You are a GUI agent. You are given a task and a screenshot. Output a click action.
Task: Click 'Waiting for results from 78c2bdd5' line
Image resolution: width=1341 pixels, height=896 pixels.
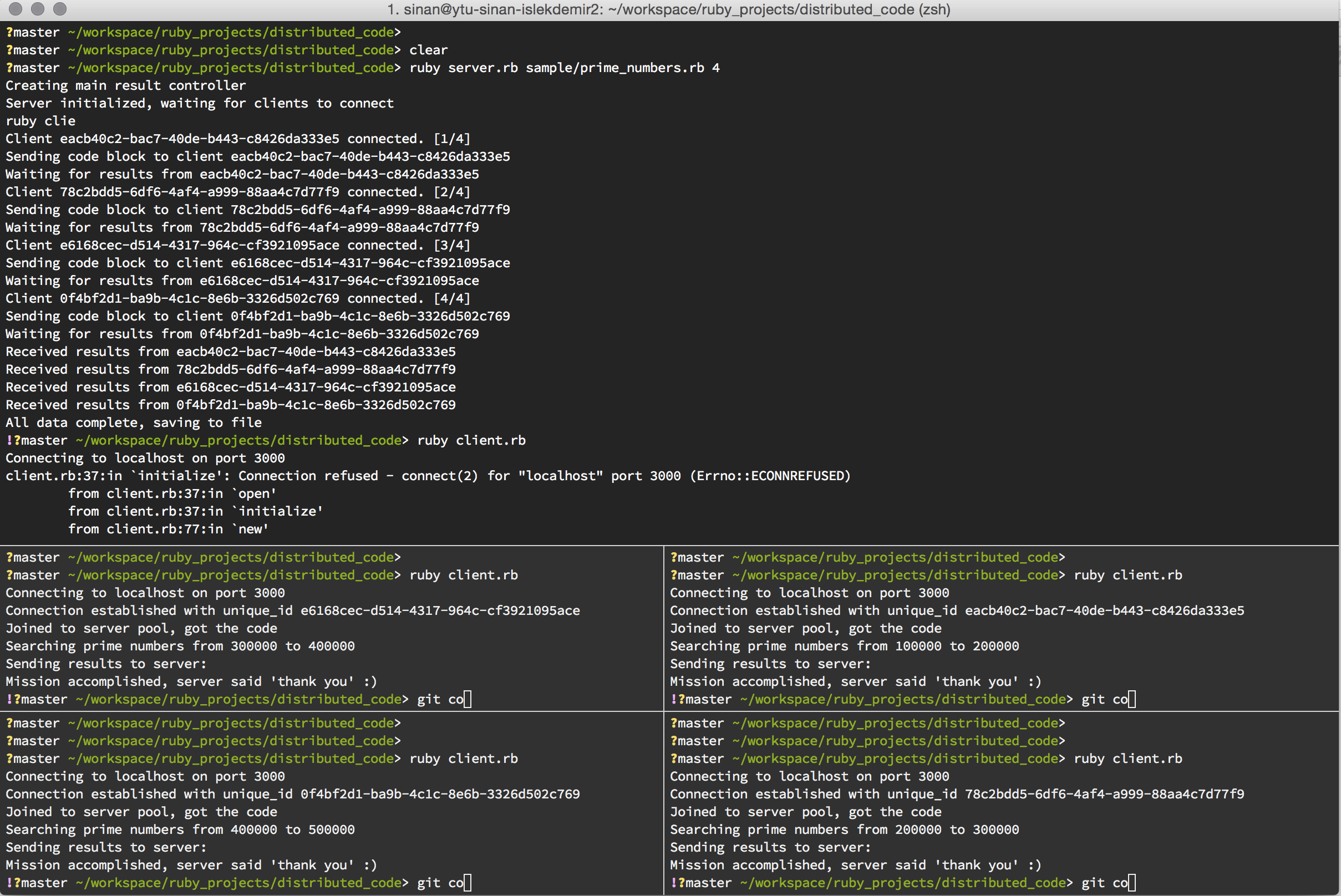coord(242,227)
